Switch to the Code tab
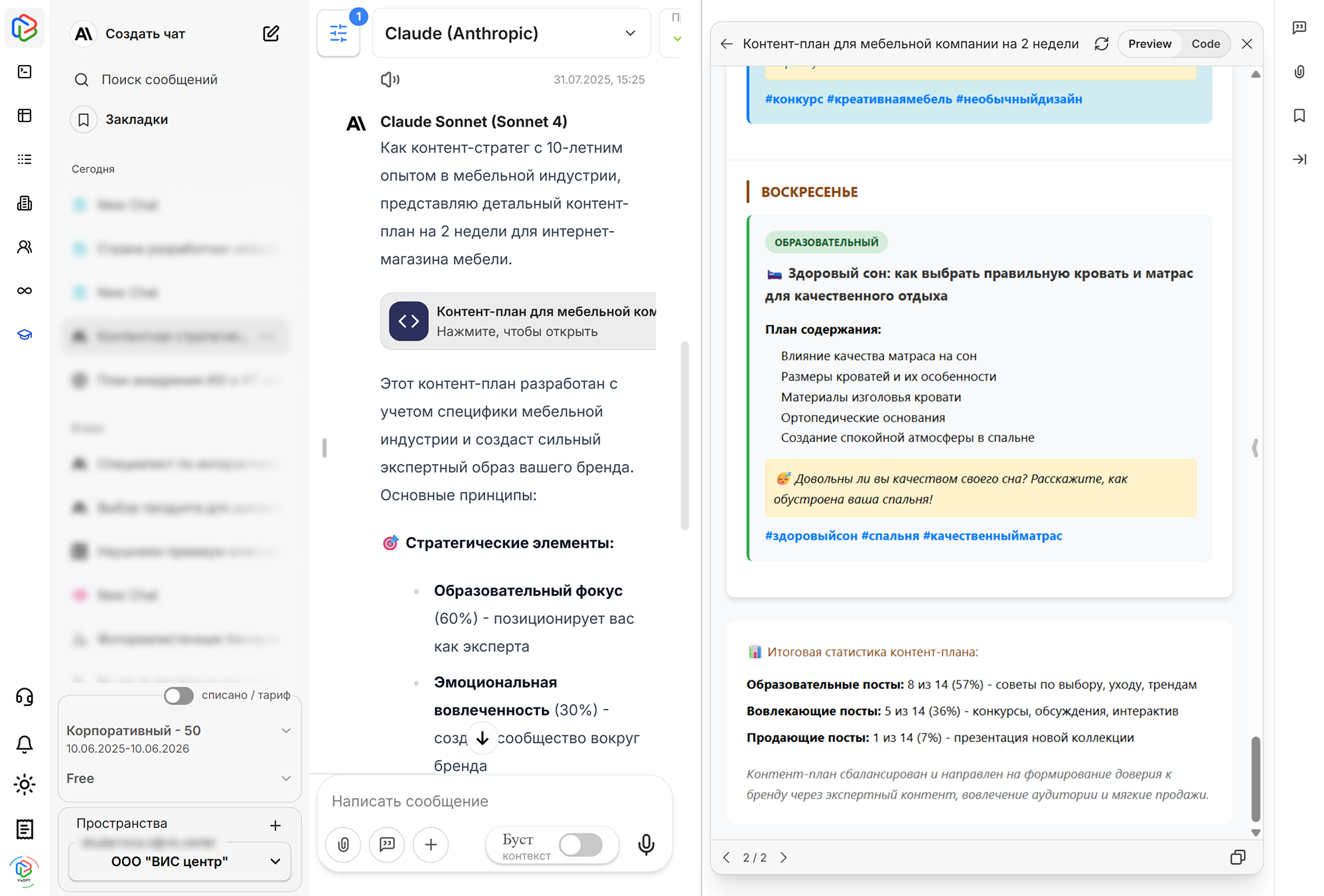Image resolution: width=1324 pixels, height=896 pixels. [1205, 44]
